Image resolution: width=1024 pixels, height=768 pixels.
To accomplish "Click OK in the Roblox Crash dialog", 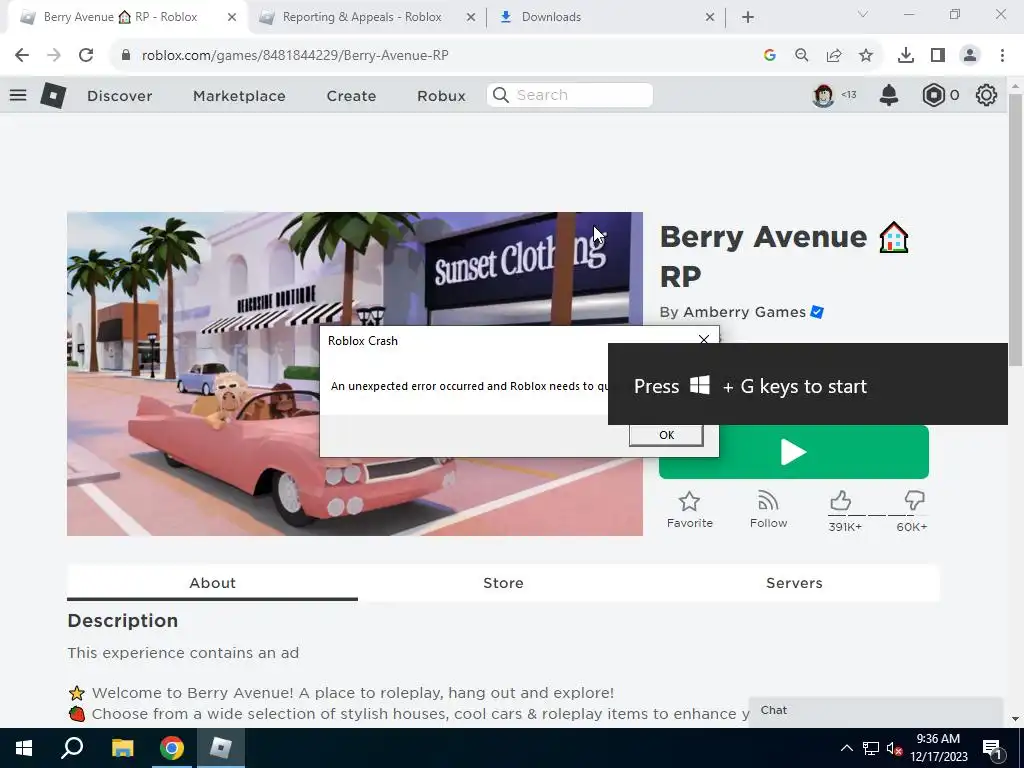I will tap(666, 436).
